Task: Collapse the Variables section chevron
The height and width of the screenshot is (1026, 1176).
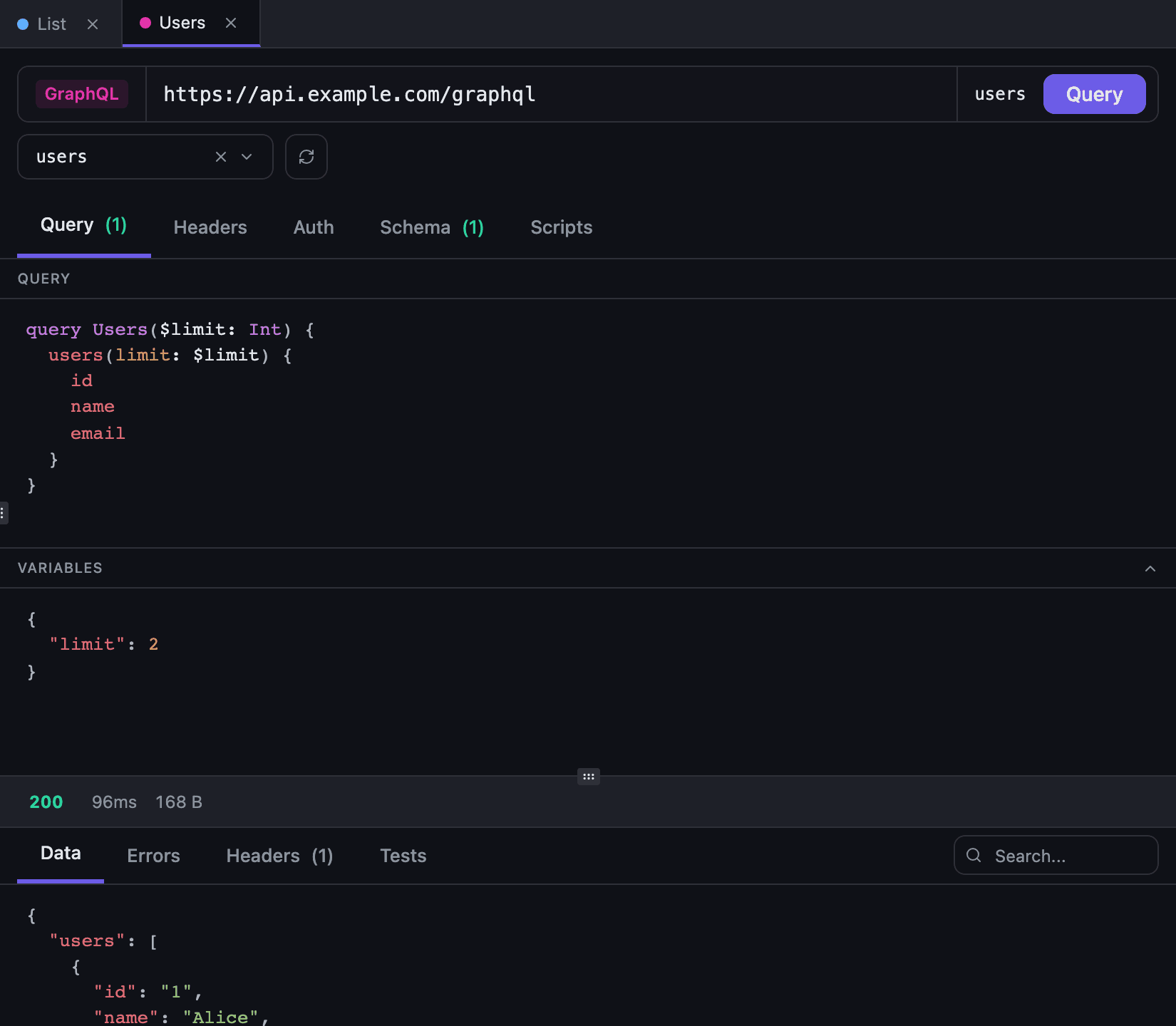Action: (1150, 569)
